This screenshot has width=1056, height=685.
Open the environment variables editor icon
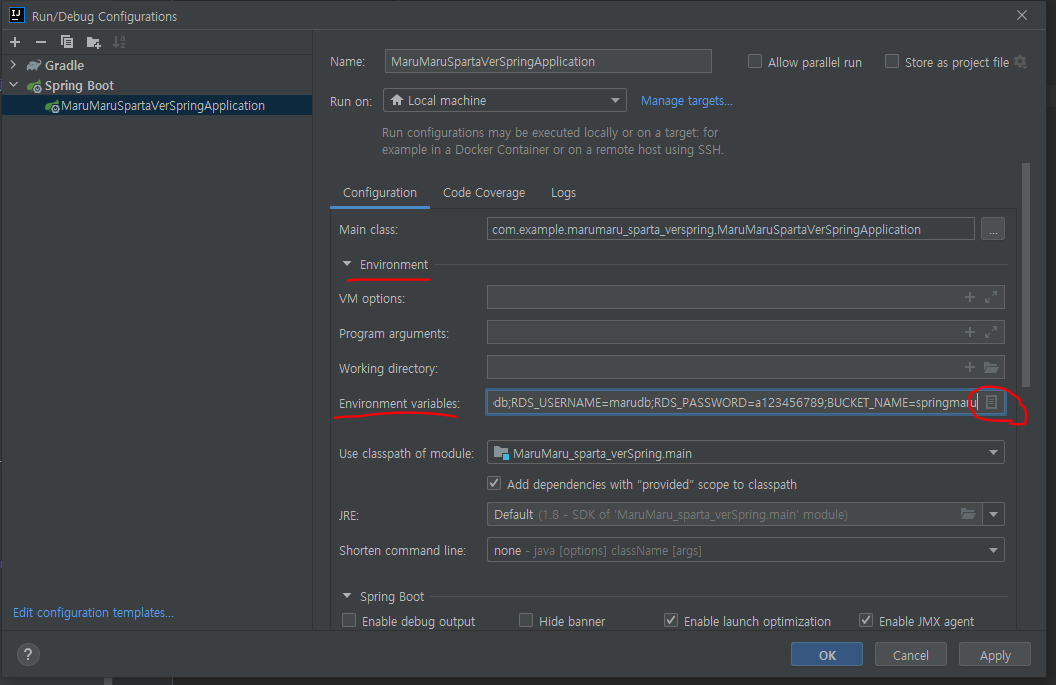pyautogui.click(x=991, y=402)
